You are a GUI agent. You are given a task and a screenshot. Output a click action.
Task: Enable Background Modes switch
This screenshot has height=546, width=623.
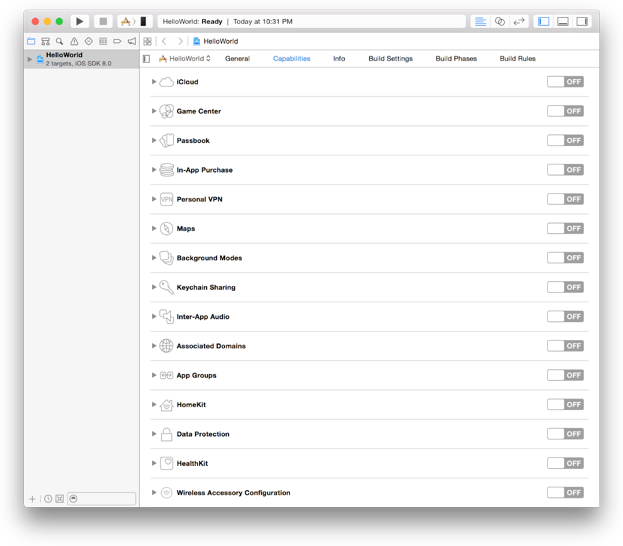click(565, 258)
